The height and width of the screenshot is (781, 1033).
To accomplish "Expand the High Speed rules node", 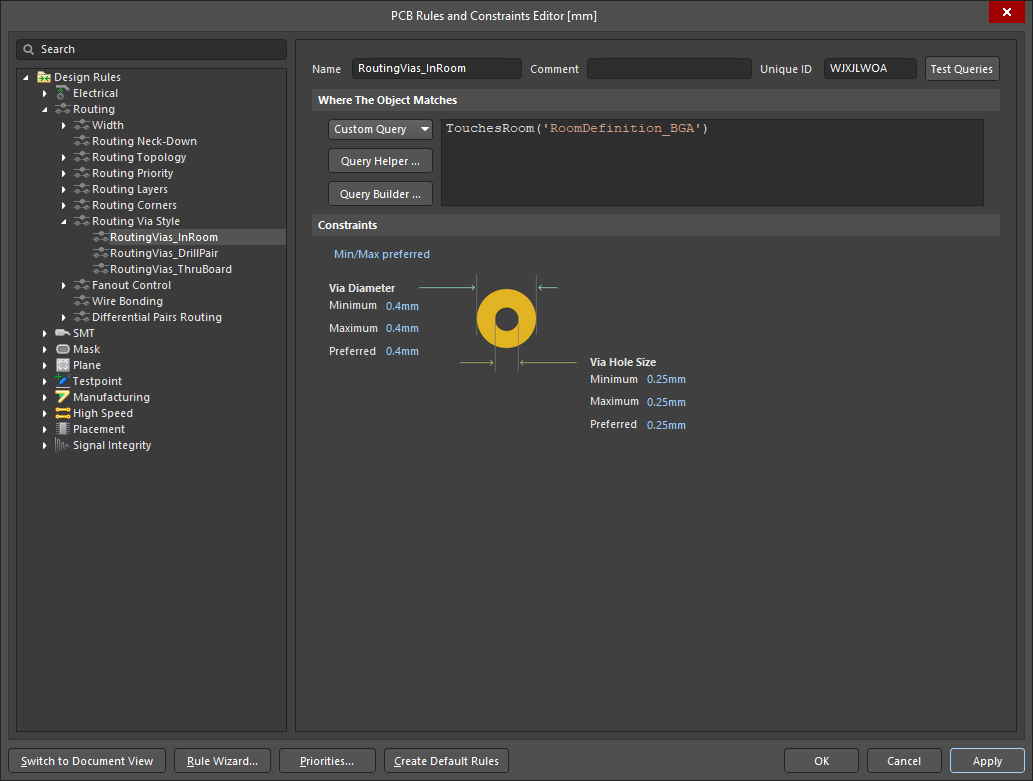I will pyautogui.click(x=45, y=413).
